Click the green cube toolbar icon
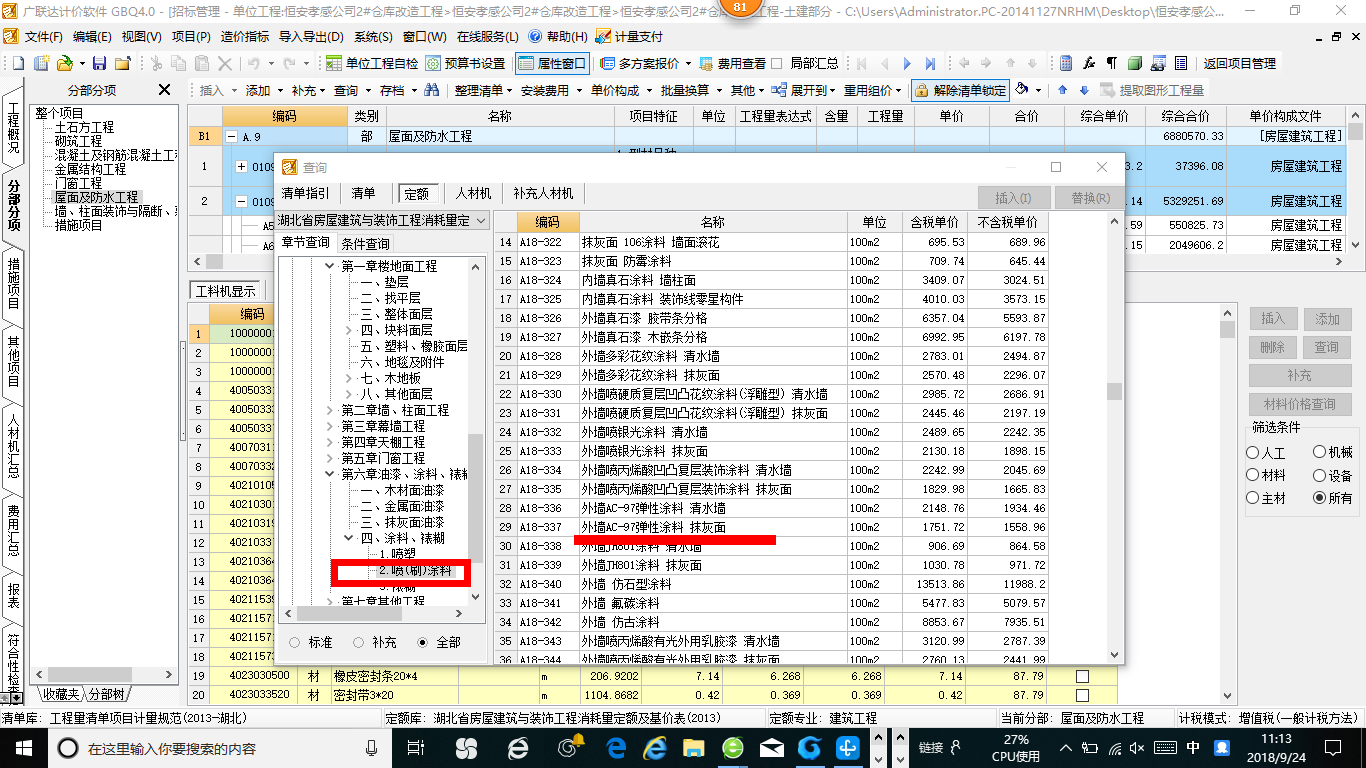The height and width of the screenshot is (768, 1366). [1135, 63]
